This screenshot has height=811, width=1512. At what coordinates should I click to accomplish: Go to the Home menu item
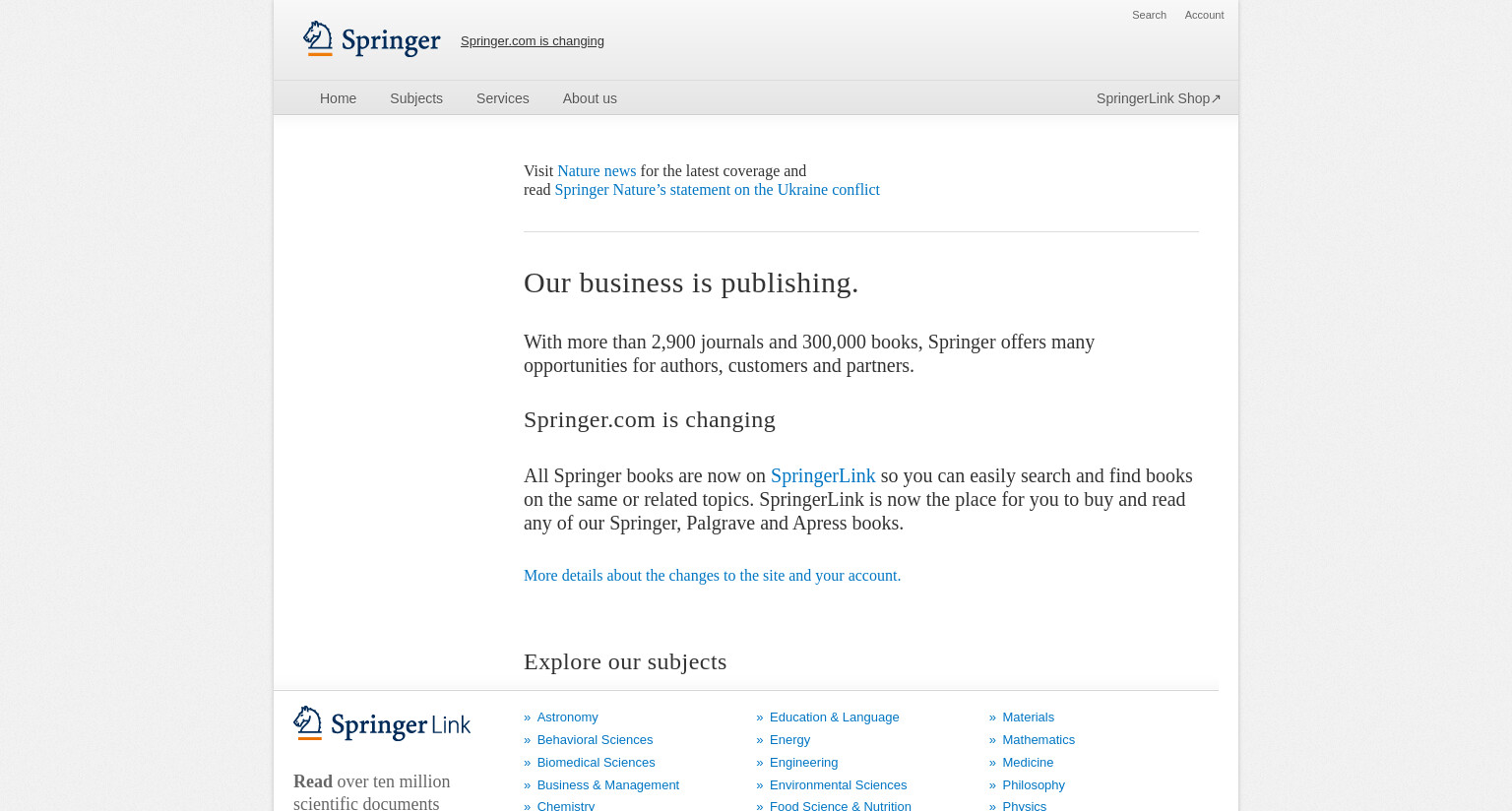[338, 98]
